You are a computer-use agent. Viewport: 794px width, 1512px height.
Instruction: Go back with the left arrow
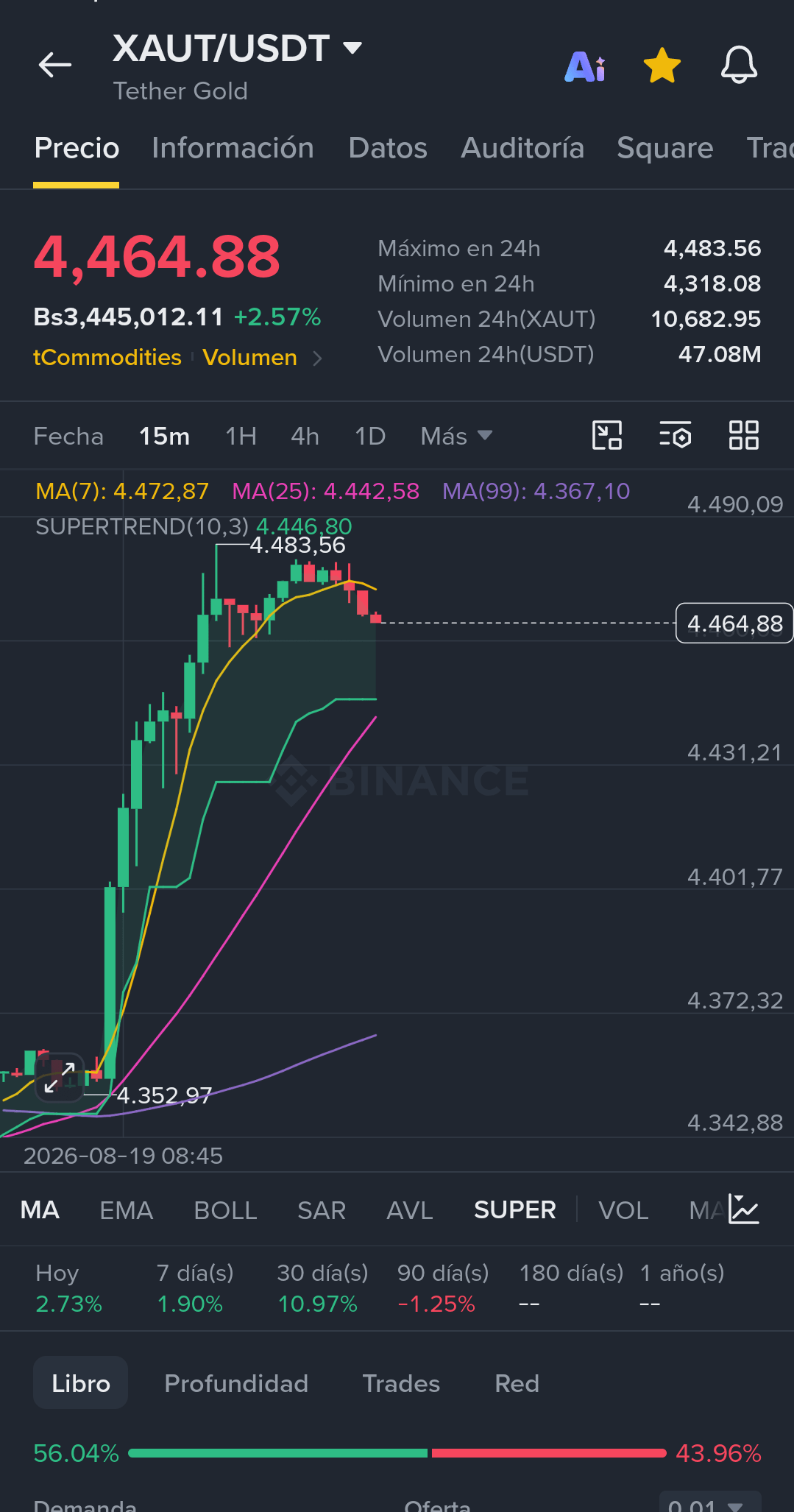(x=55, y=65)
